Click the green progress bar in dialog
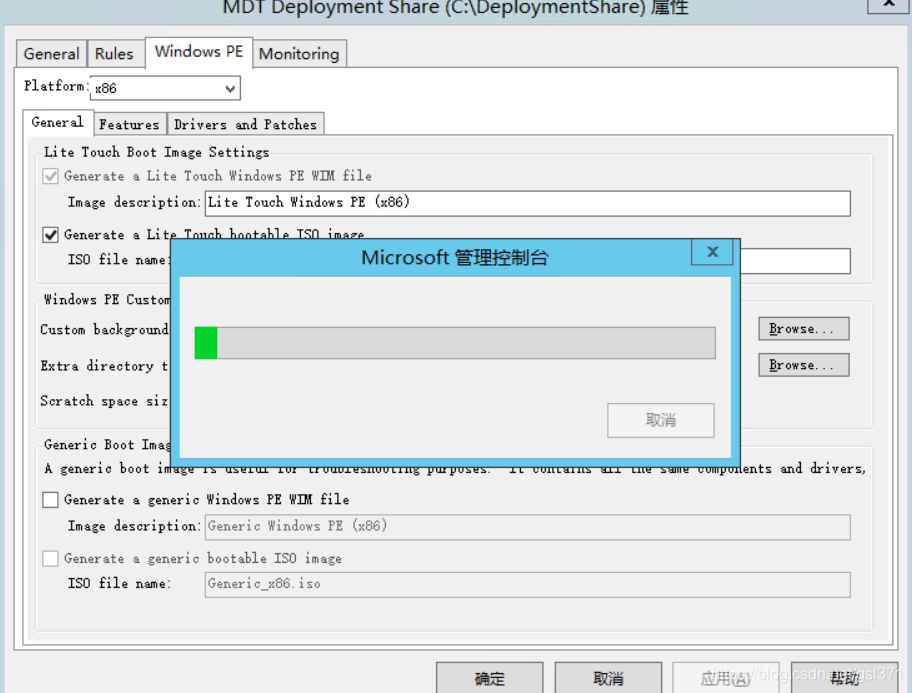 455,343
